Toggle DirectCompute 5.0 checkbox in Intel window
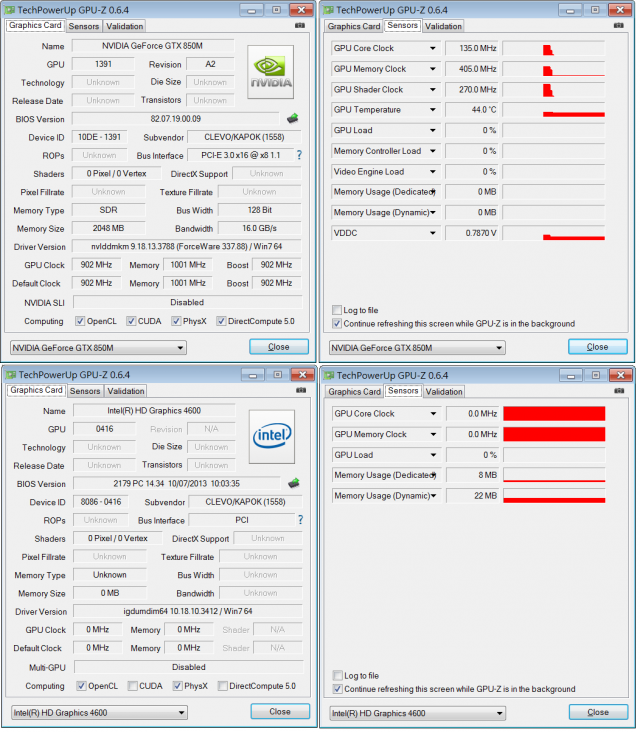Viewport: 640px width, 733px height. pyautogui.click(x=223, y=687)
